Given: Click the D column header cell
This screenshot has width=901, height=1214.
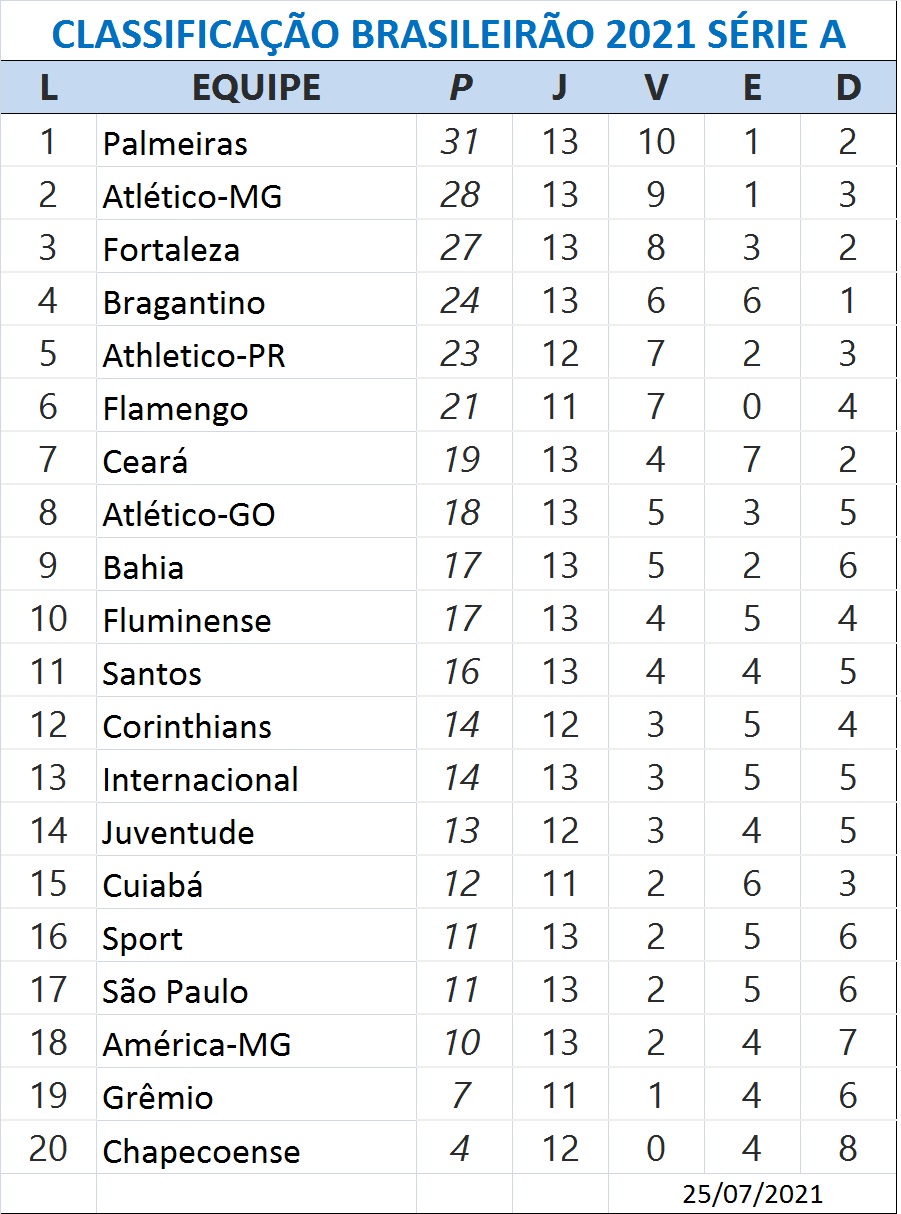Looking at the screenshot, I should 848,88.
